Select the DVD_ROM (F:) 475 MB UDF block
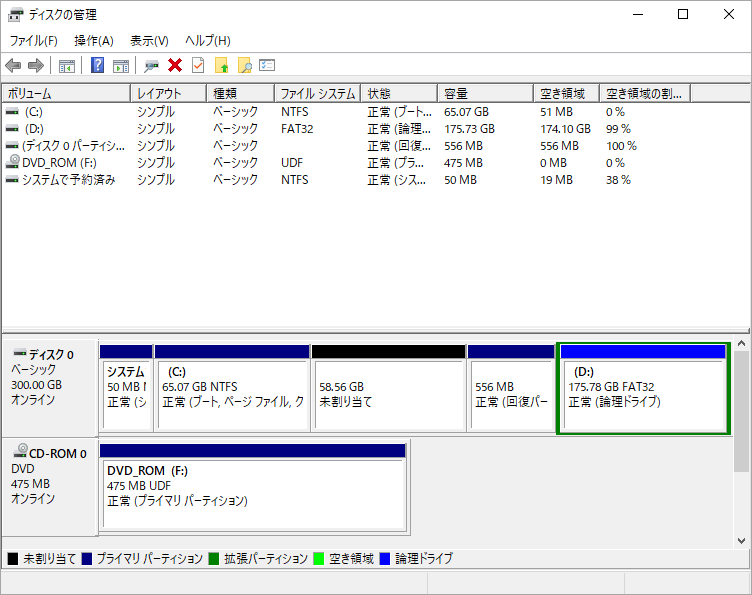This screenshot has height=595, width=752. click(x=253, y=487)
